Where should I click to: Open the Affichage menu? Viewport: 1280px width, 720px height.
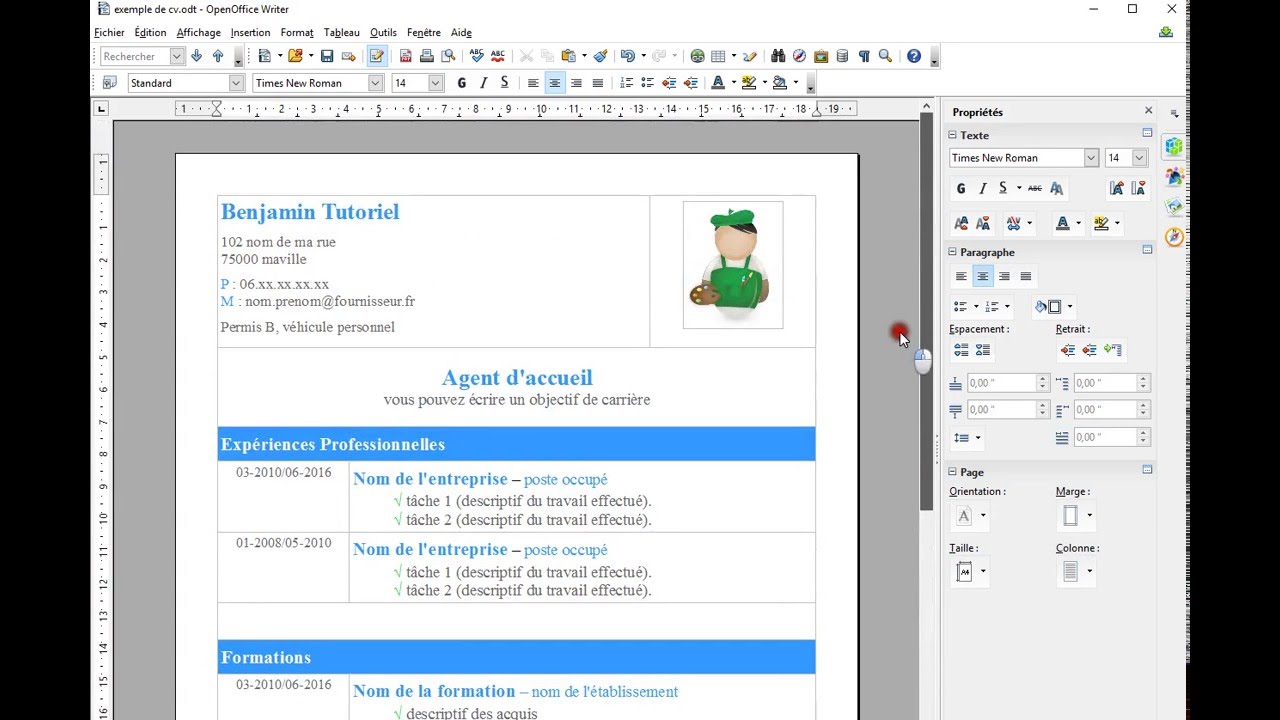click(x=198, y=33)
